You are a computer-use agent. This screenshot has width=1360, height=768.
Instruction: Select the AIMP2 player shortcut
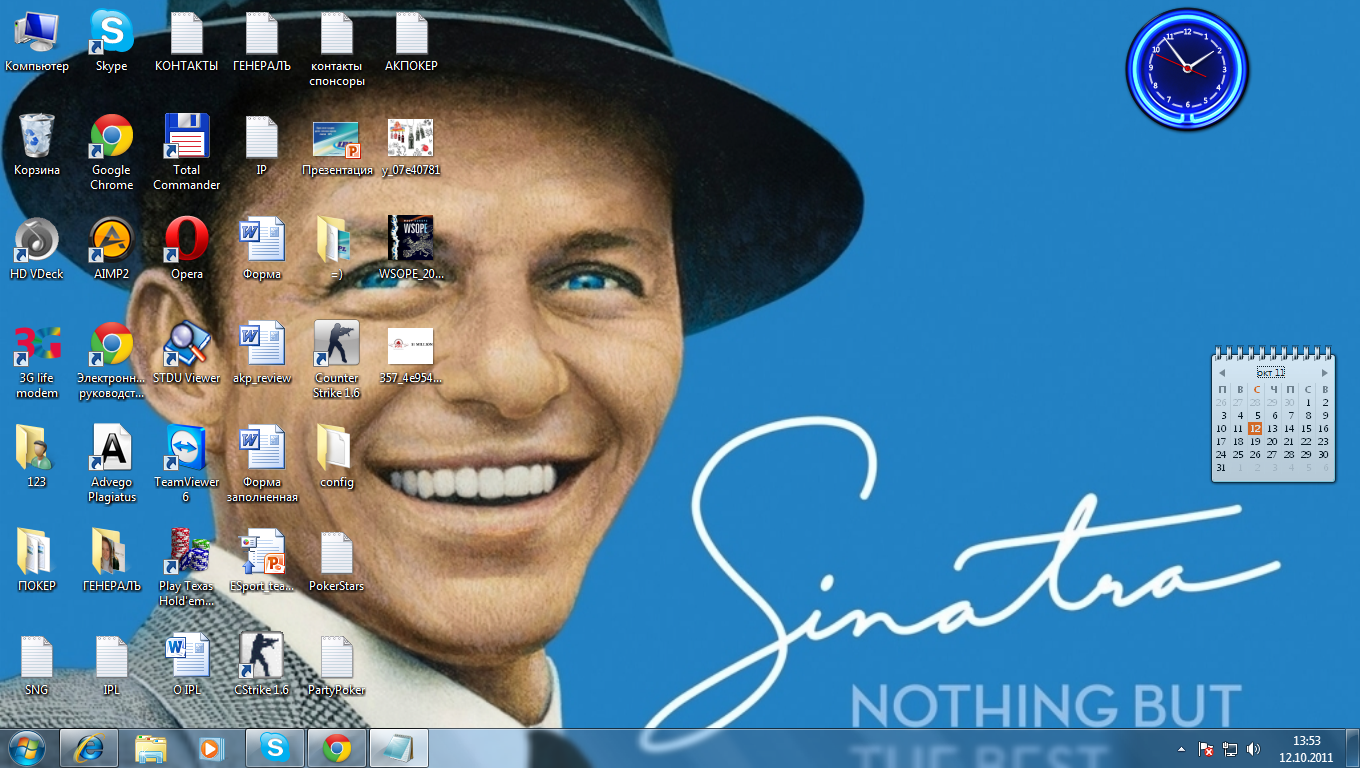coord(111,240)
